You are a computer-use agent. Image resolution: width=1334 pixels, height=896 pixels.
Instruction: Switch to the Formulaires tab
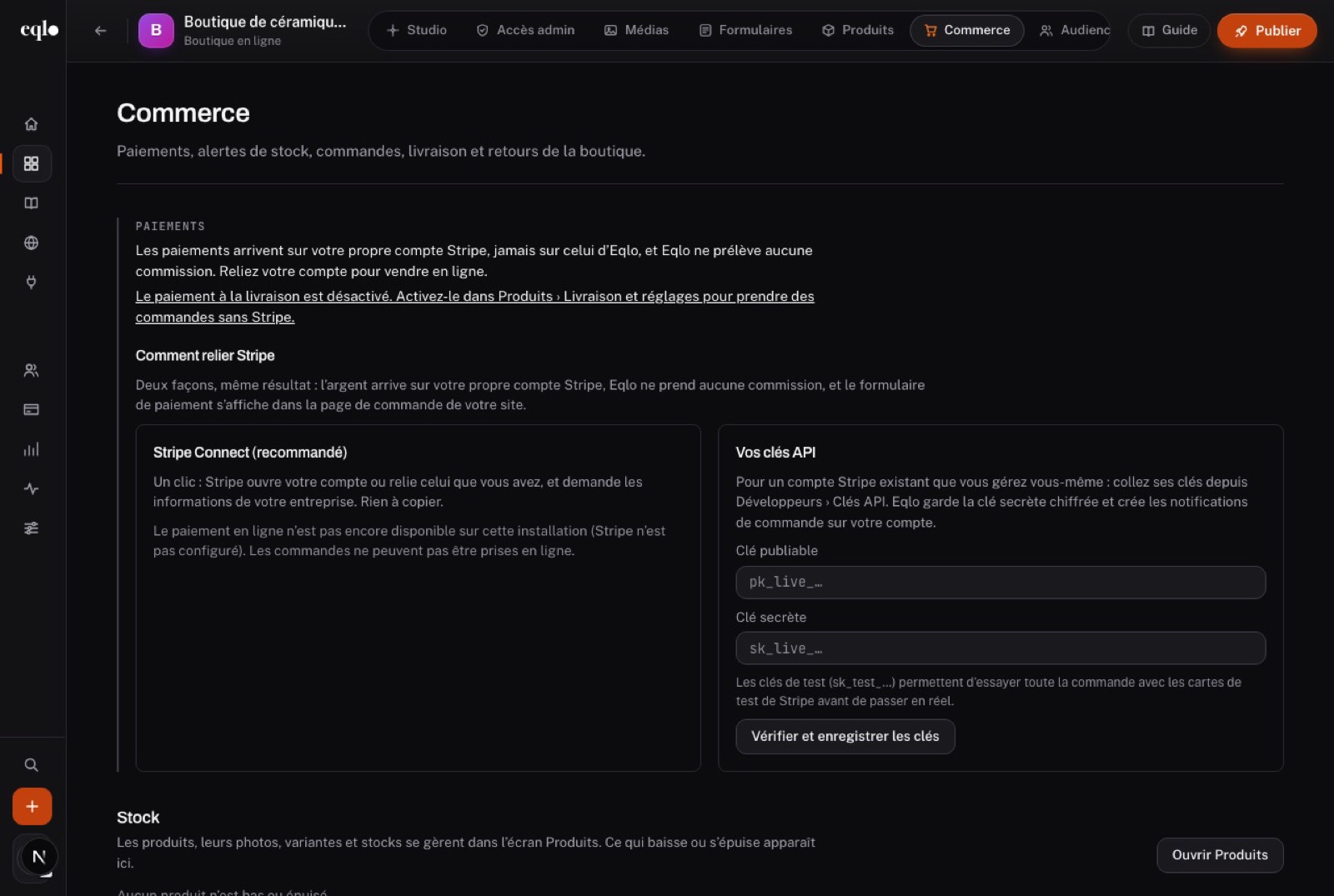point(745,31)
